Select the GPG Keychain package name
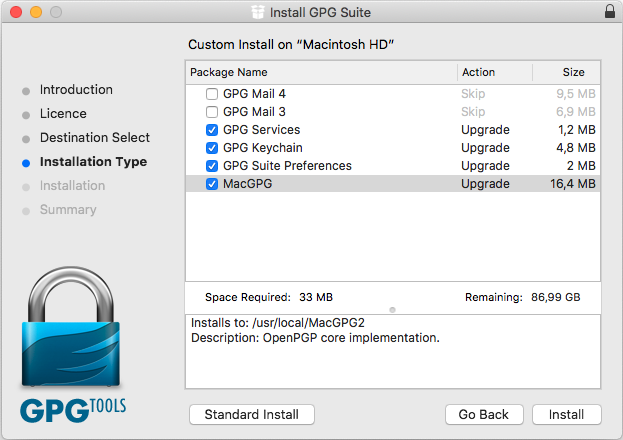623x440 pixels. [x=263, y=148]
